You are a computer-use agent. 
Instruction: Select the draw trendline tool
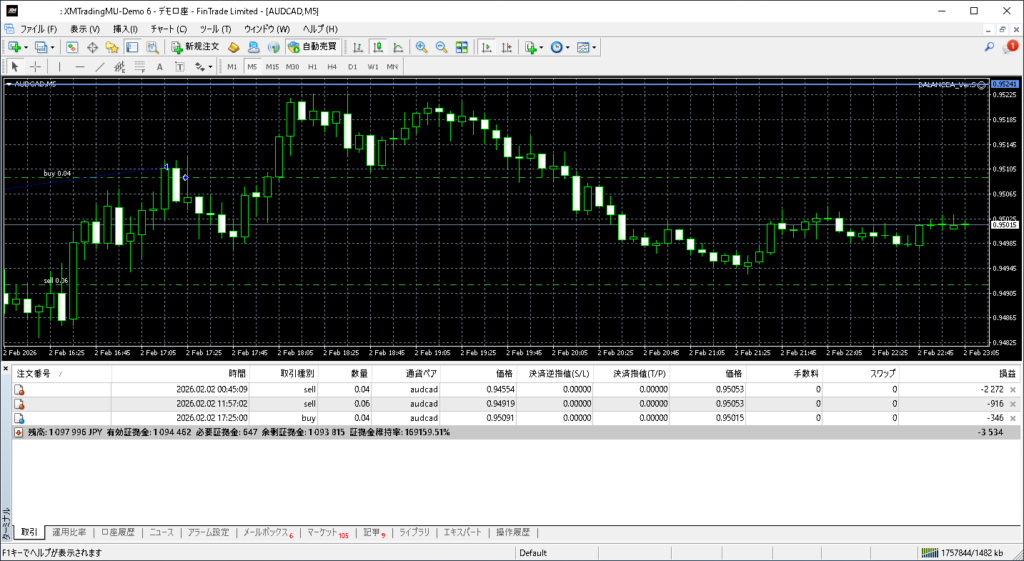(100, 67)
